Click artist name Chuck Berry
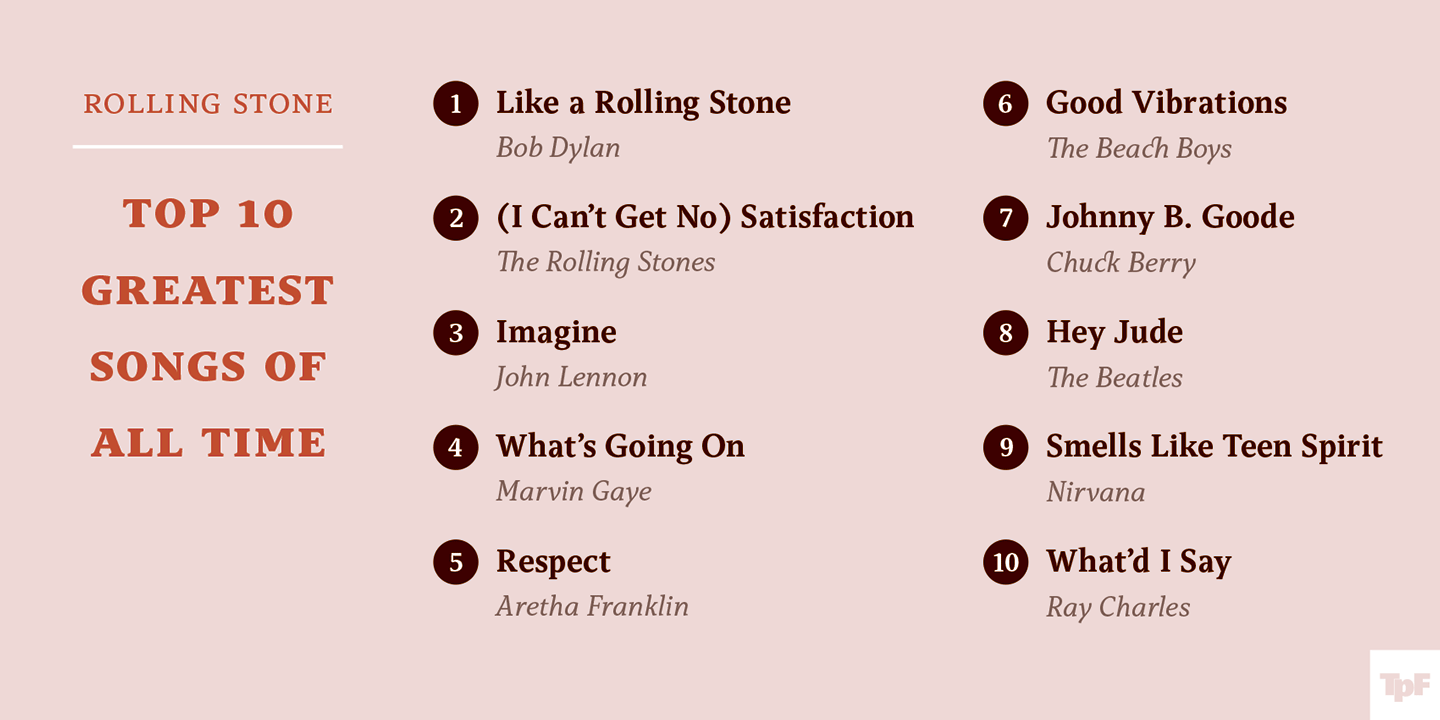 [1121, 263]
